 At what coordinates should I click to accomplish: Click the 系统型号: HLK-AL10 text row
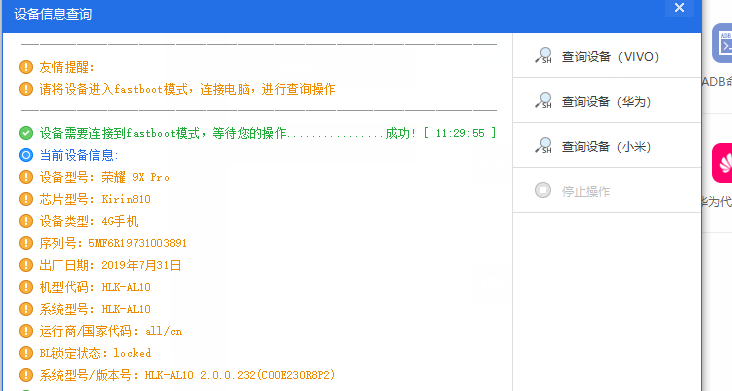[x=95, y=309]
